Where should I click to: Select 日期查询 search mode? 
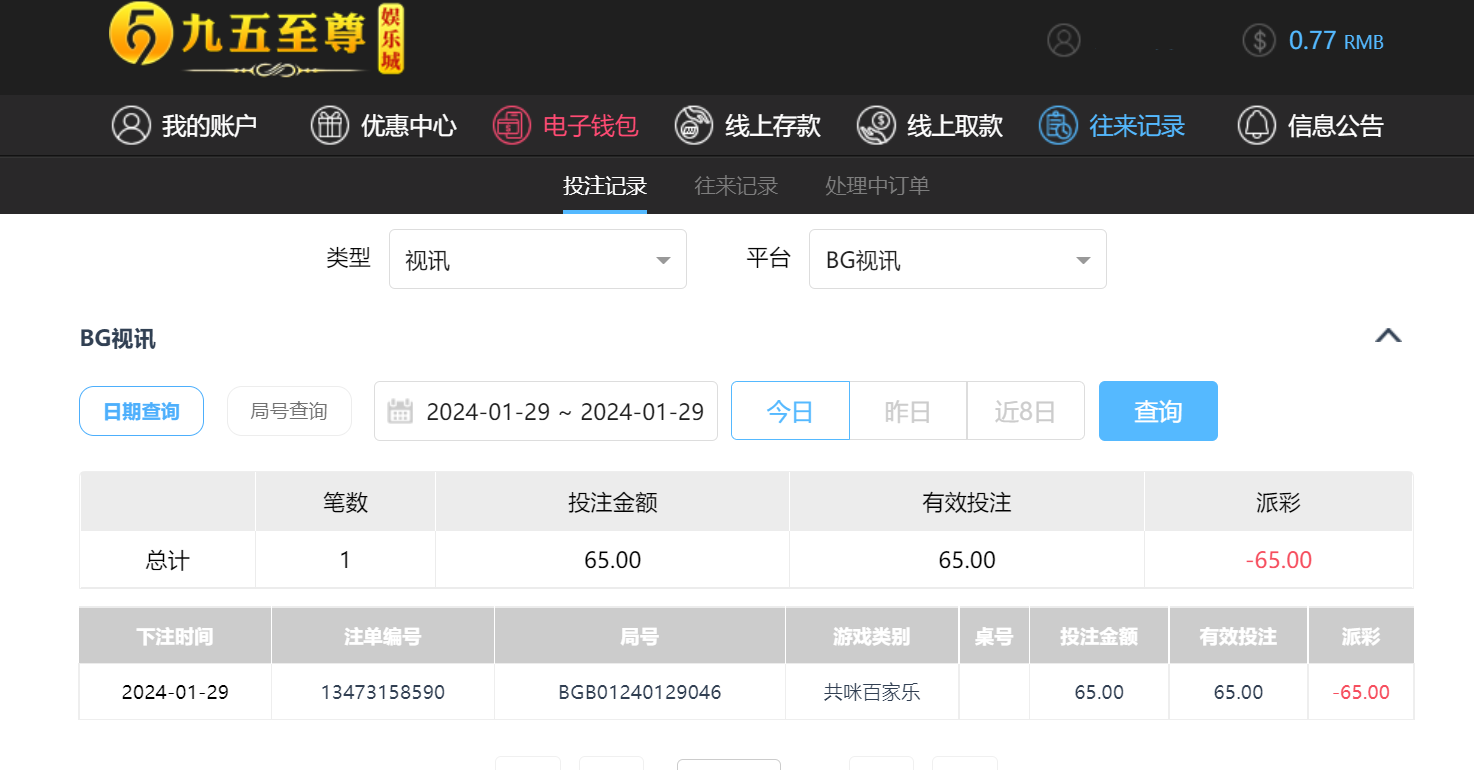(142, 411)
